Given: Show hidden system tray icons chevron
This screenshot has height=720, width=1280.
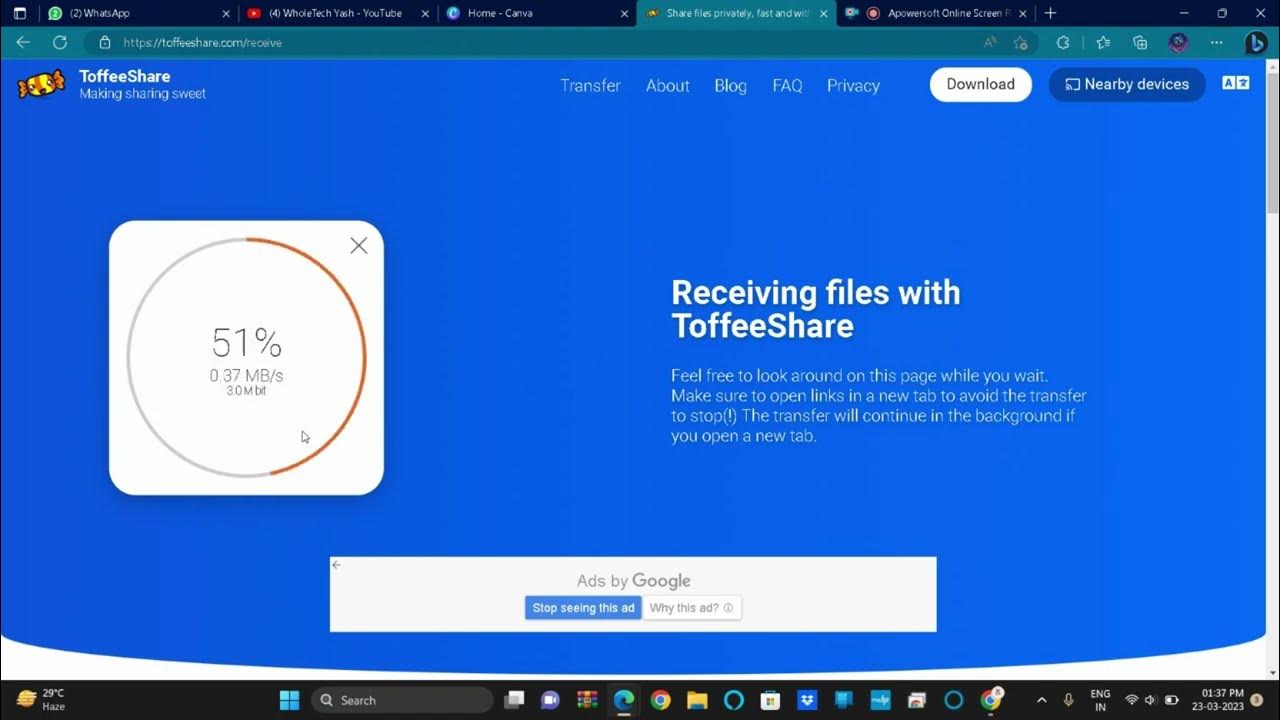Looking at the screenshot, I should coord(1042,700).
